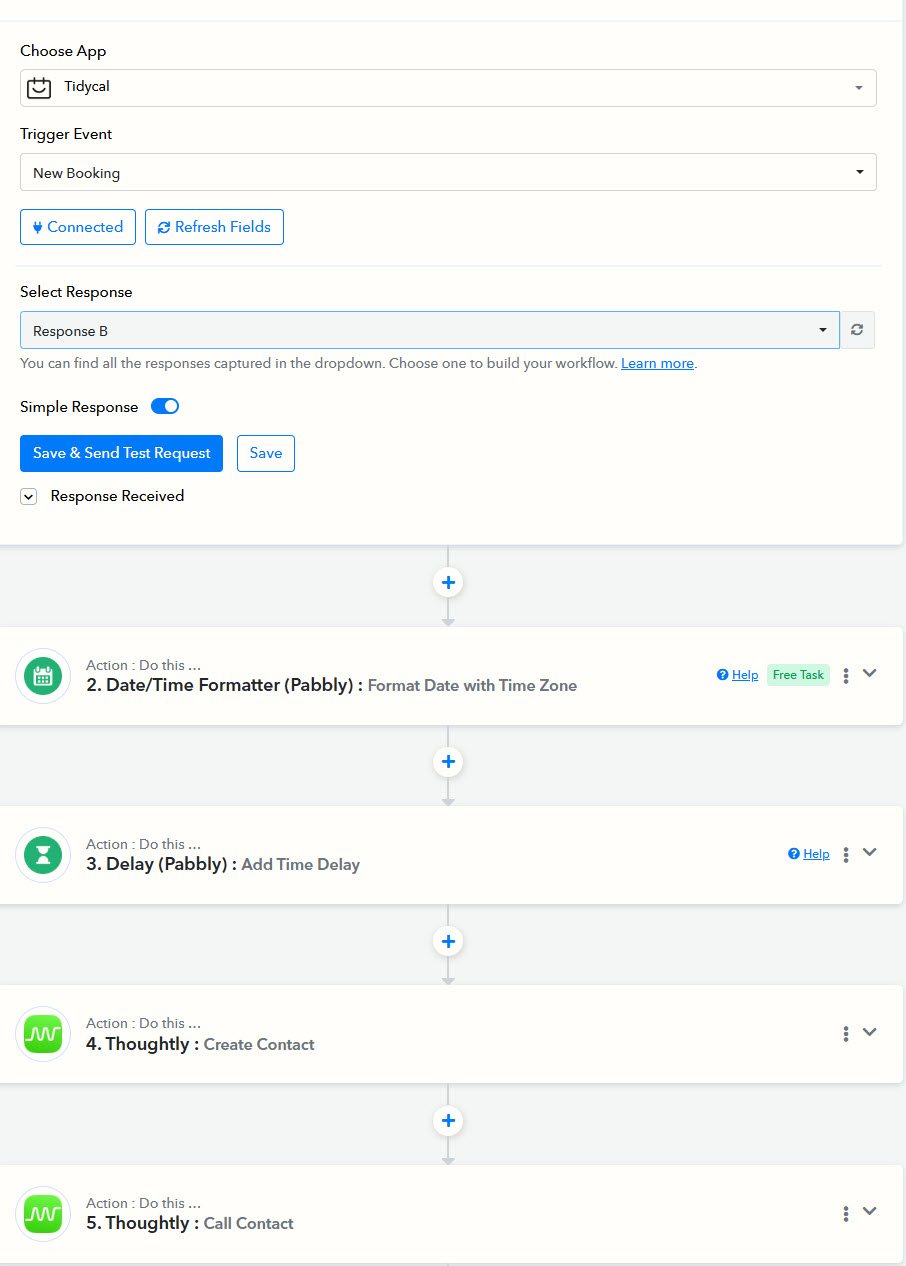This screenshot has width=906, height=1266.
Task: Open the Select Response dropdown
Action: pyautogui.click(x=430, y=330)
